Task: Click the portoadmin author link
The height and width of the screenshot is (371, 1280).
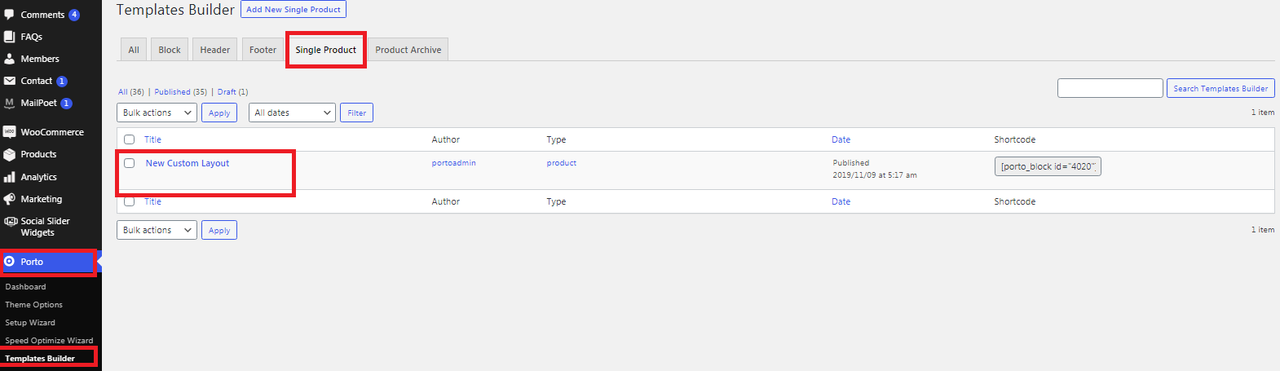Action: (x=454, y=162)
